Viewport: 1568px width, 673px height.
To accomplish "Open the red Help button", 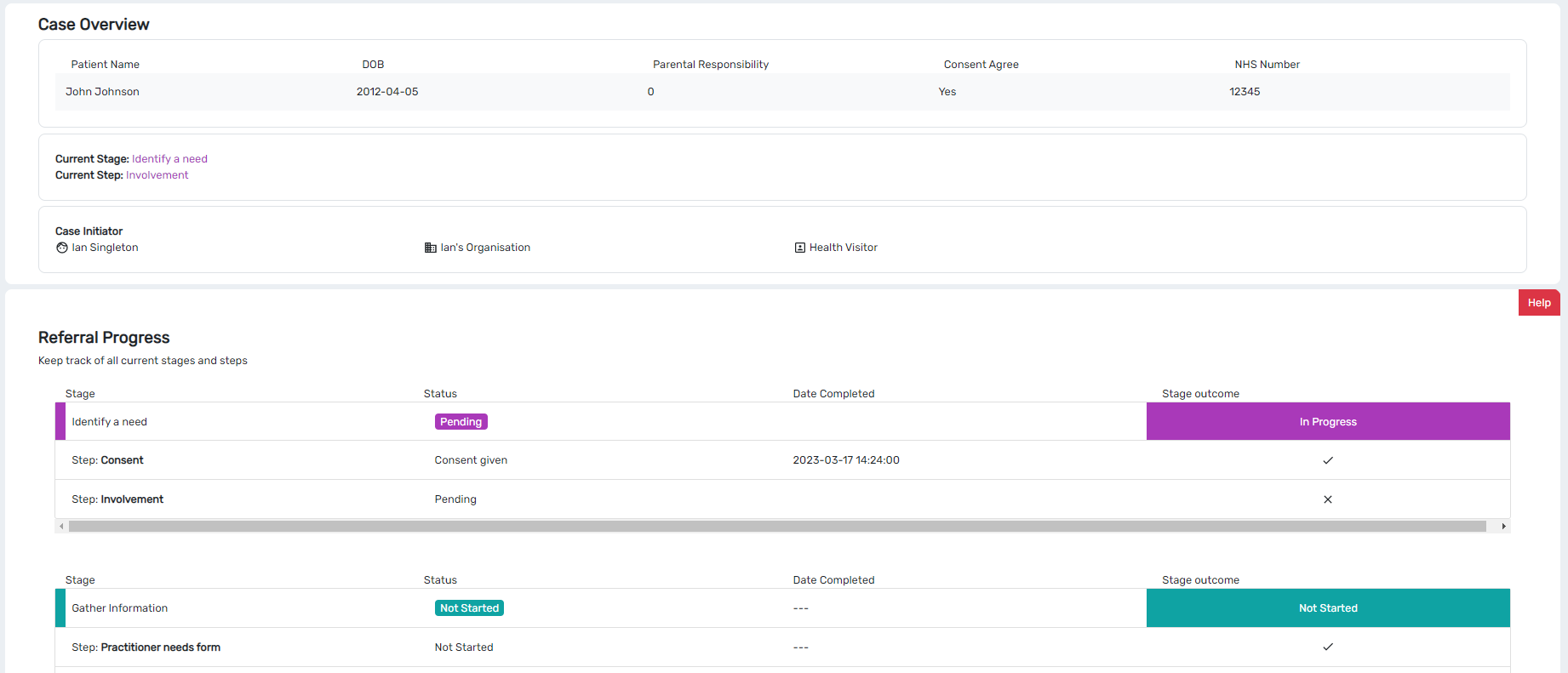I will click(x=1539, y=303).
